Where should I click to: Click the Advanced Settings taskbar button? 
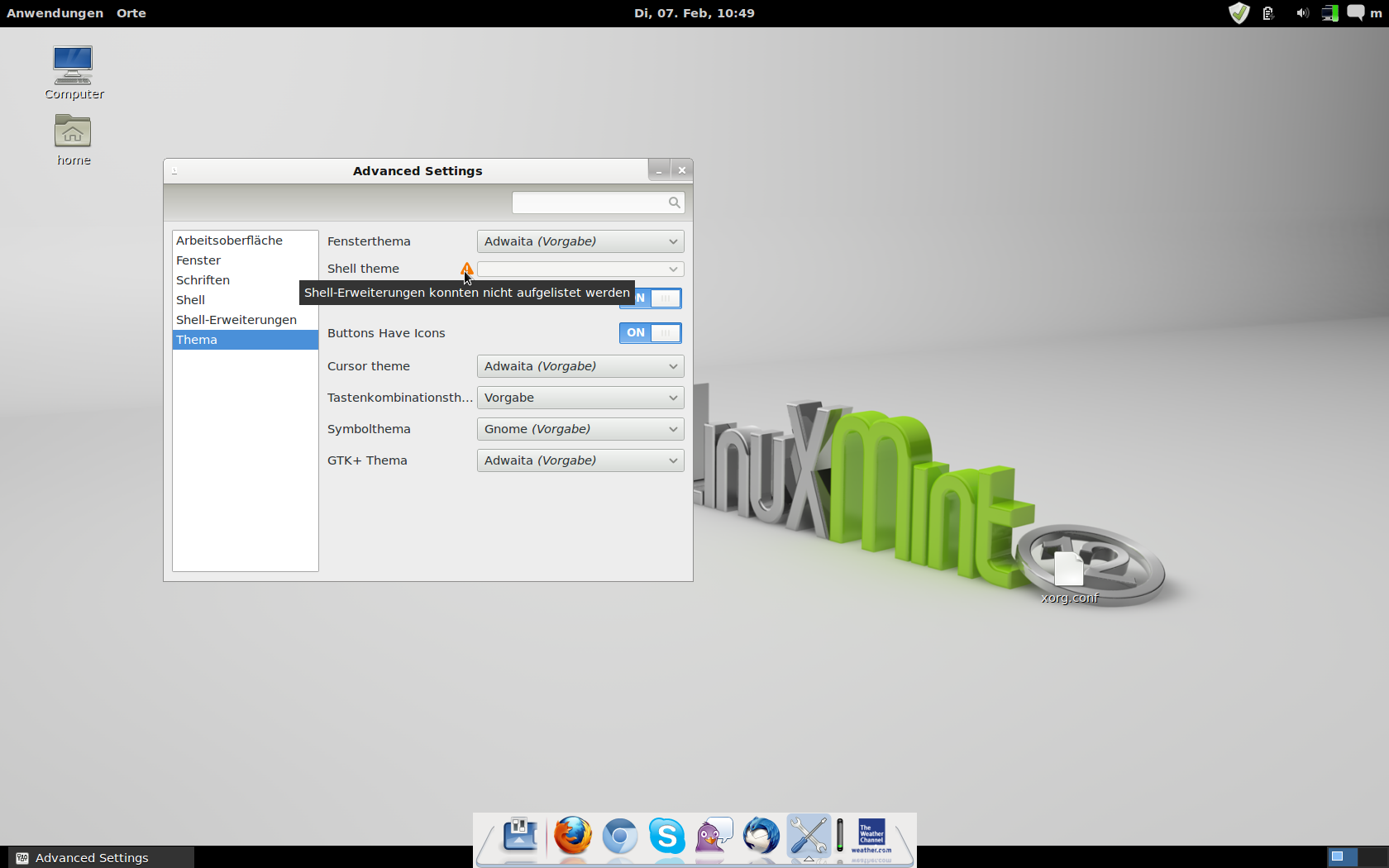coord(101,857)
